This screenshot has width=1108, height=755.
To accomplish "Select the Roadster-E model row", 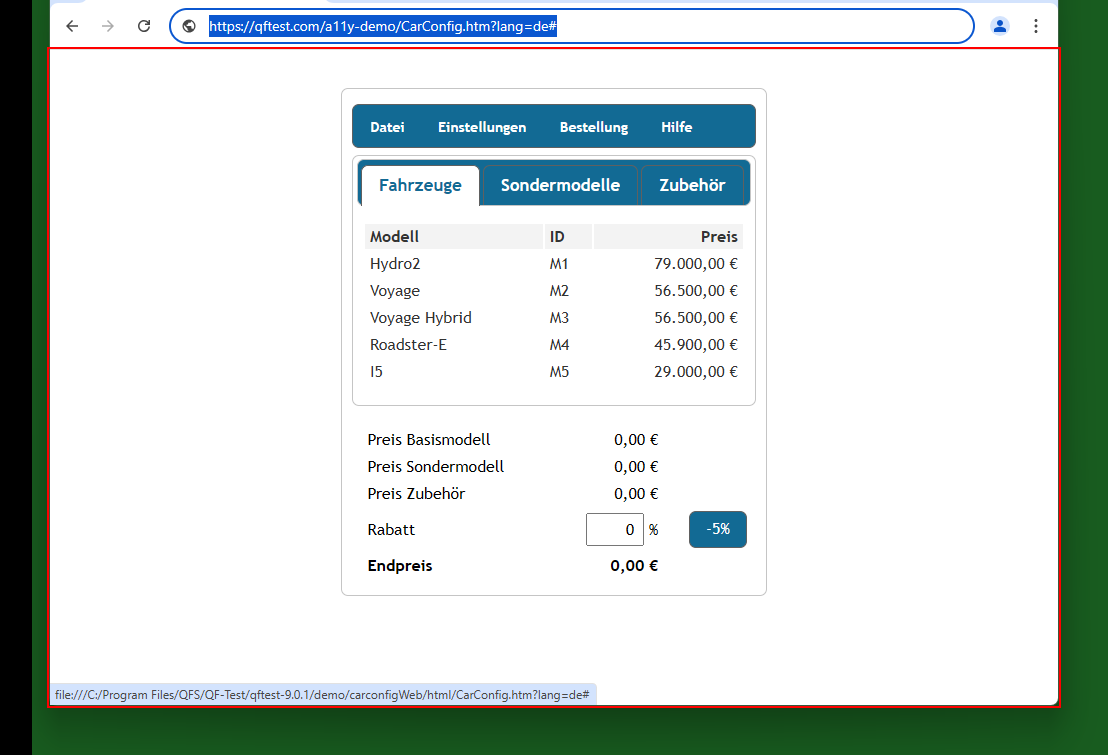I will coord(554,344).
